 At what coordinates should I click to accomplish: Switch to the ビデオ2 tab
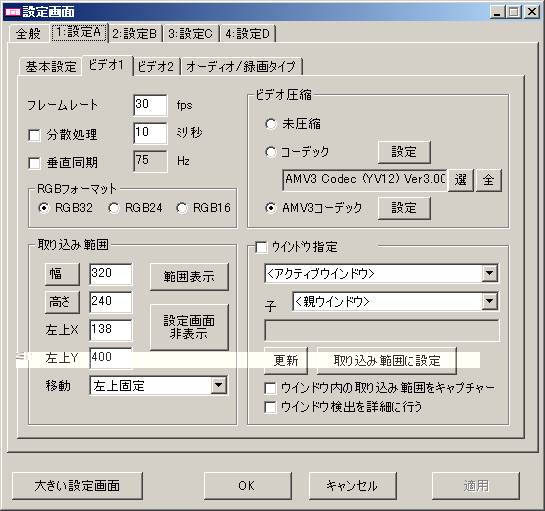click(x=156, y=66)
